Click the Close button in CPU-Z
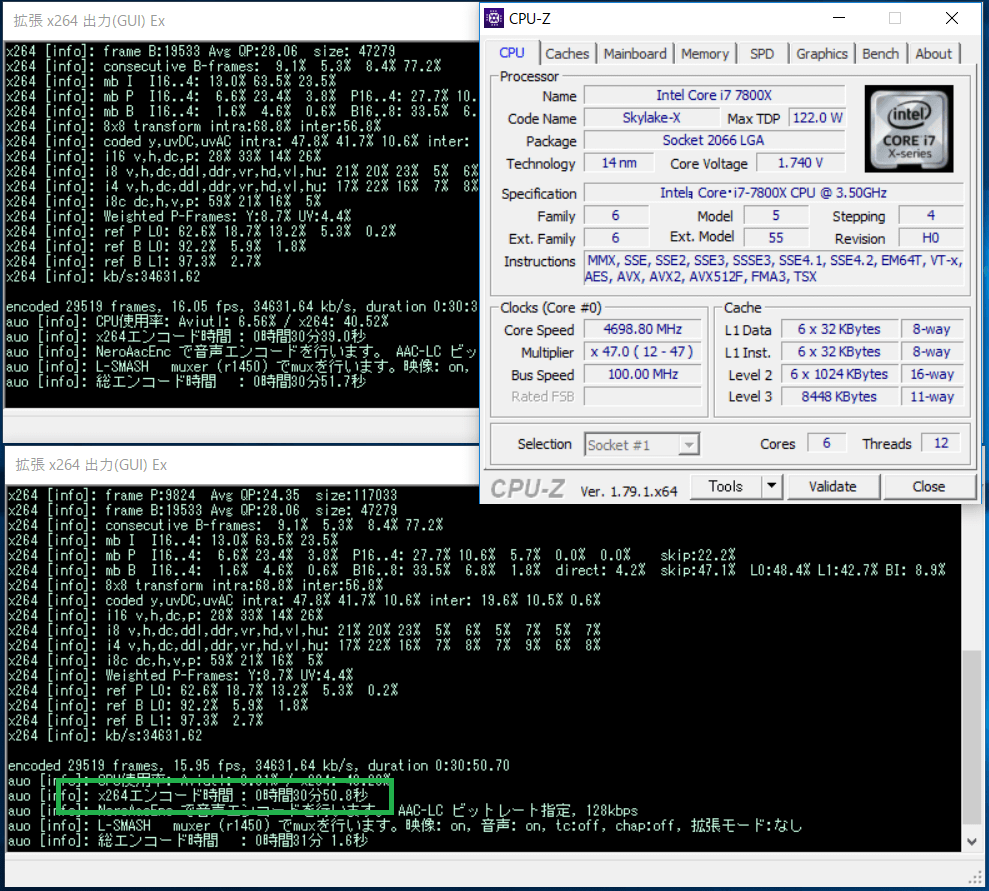Image resolution: width=989 pixels, height=891 pixels. click(928, 486)
